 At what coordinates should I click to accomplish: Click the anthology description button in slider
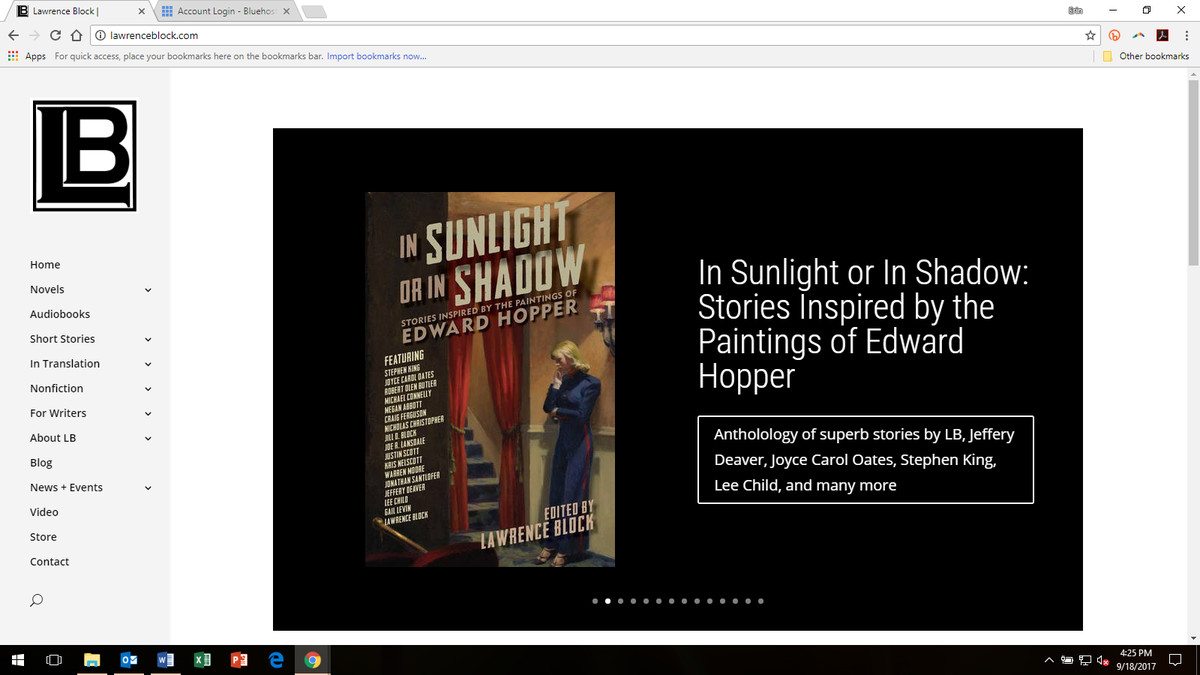click(x=865, y=460)
